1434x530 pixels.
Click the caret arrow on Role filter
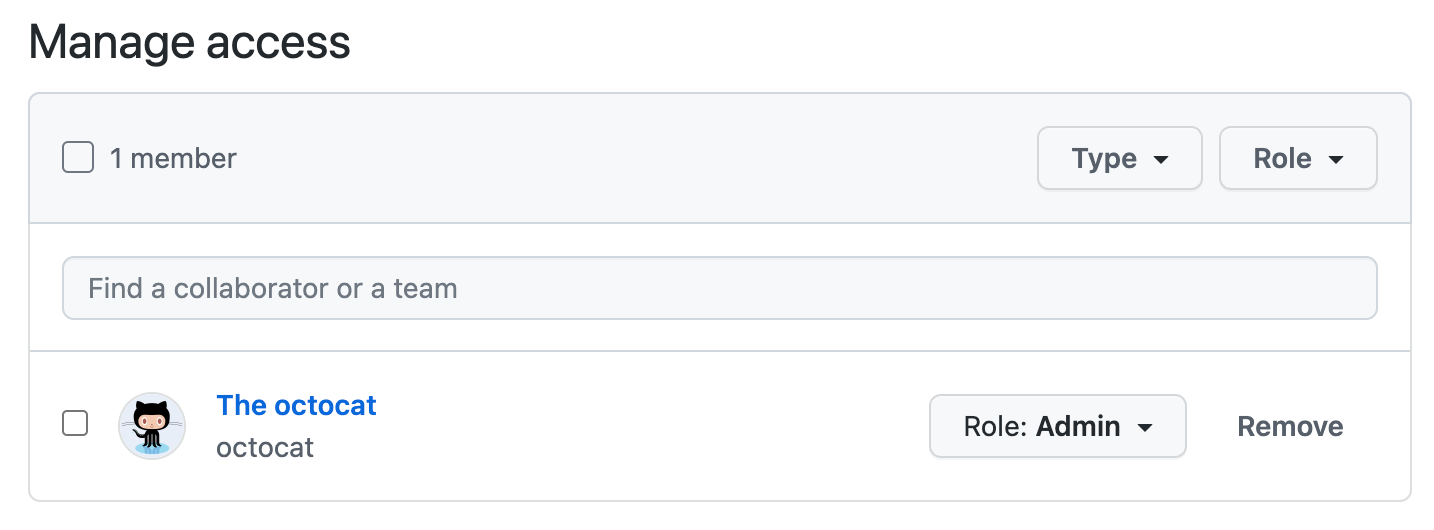pyautogui.click(x=1335, y=160)
